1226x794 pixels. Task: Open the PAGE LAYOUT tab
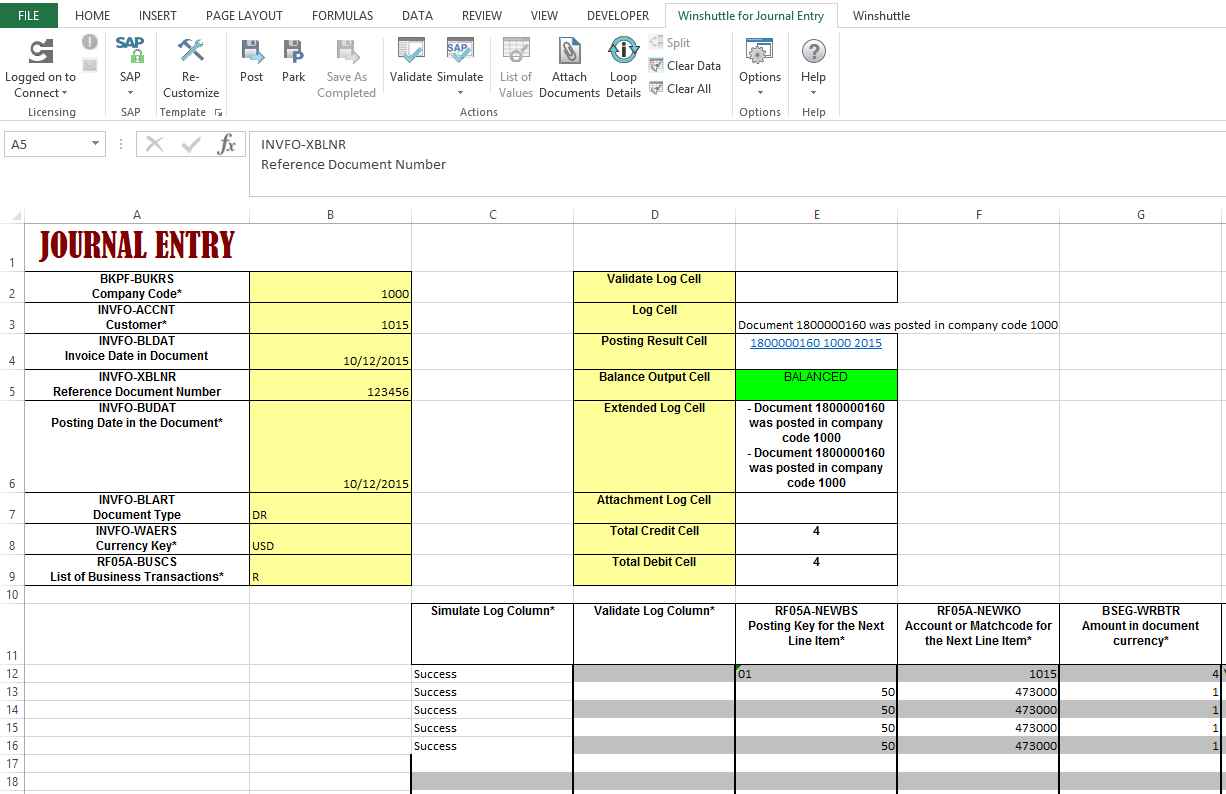click(244, 16)
